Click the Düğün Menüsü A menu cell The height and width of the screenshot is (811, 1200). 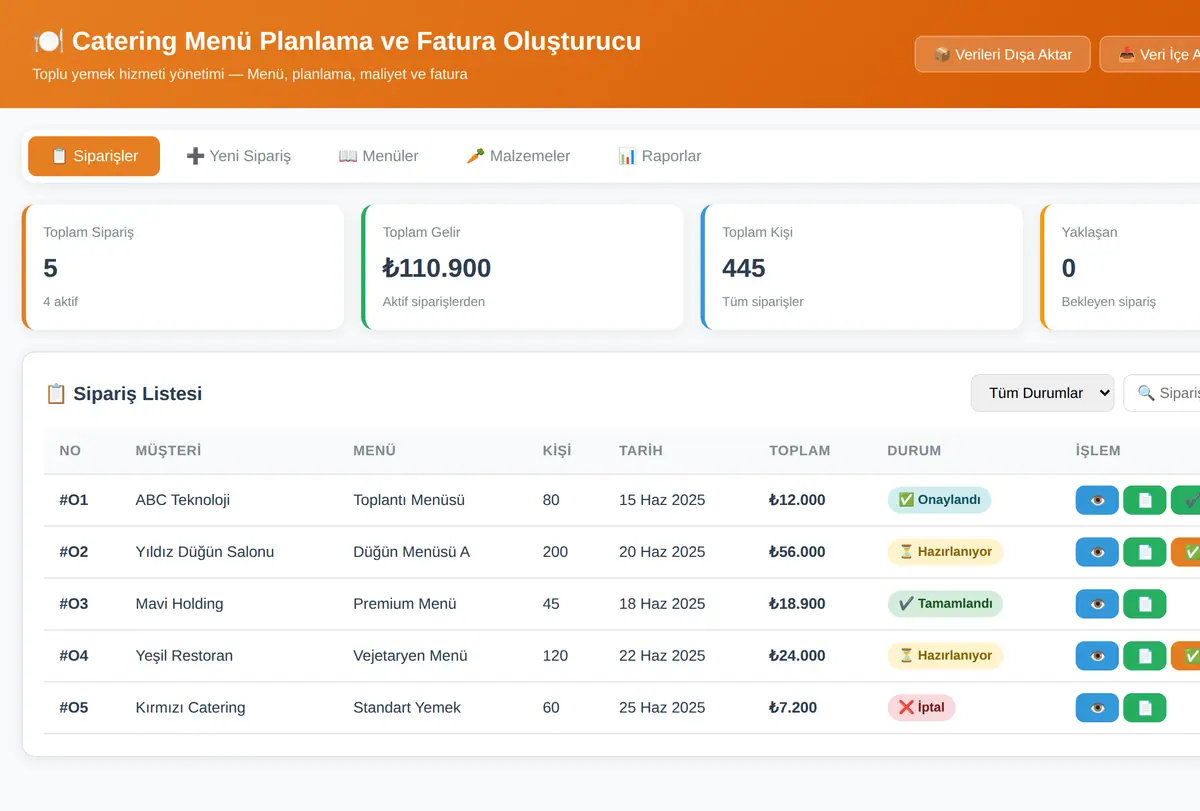pos(412,552)
